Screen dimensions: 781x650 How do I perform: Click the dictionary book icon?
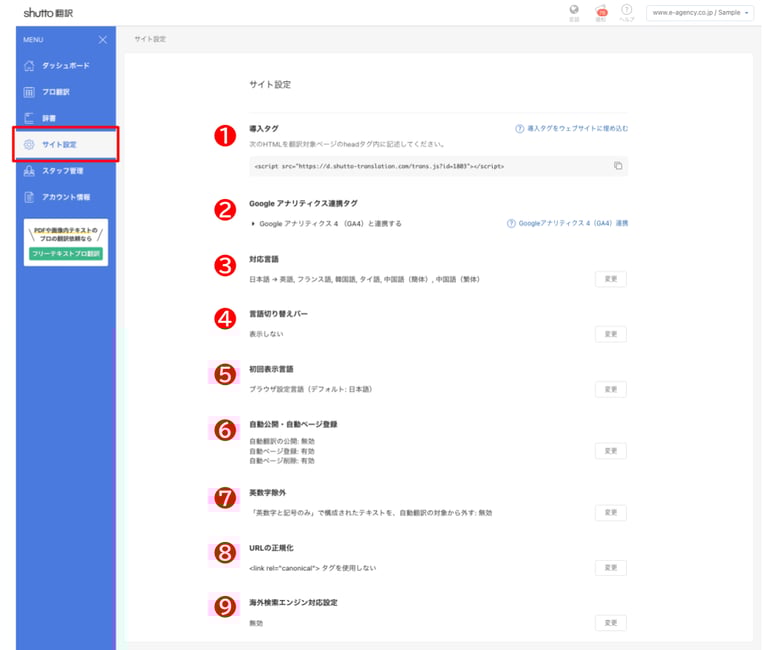coord(29,118)
